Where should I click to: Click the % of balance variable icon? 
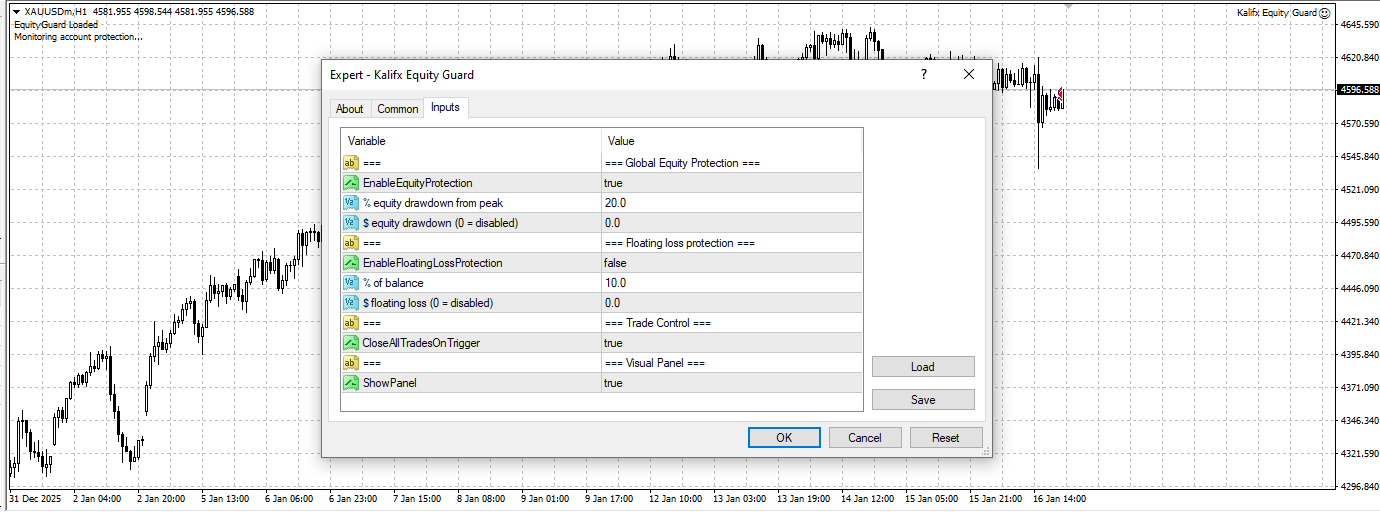[351, 283]
